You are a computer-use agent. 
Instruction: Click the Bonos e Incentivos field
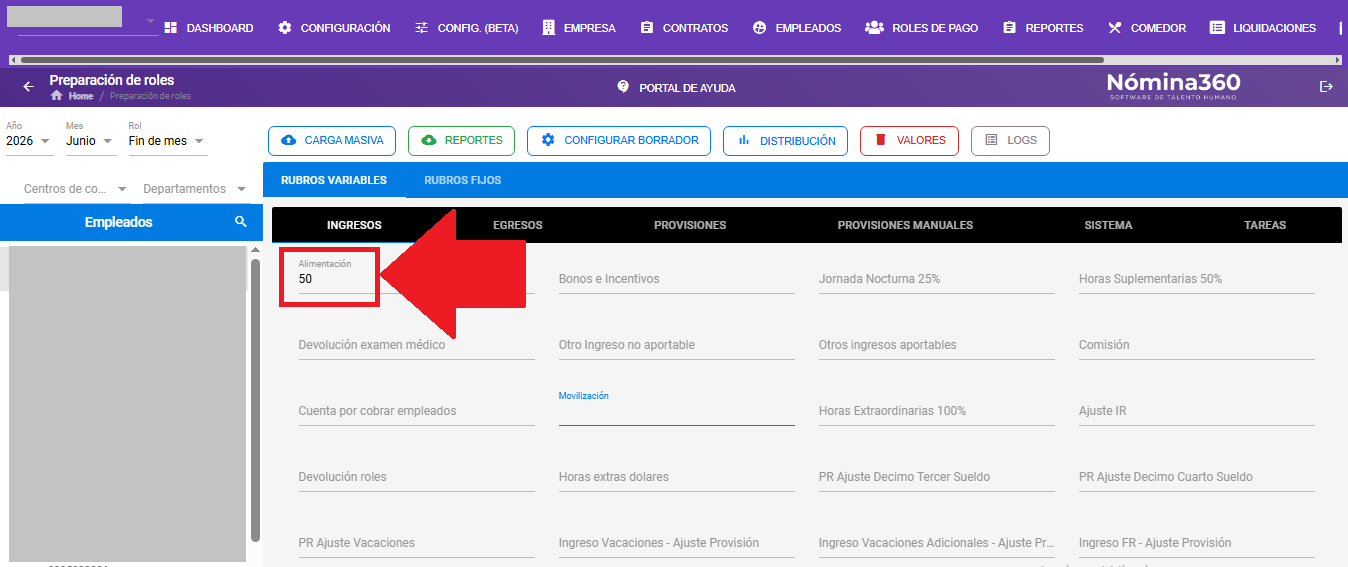(676, 279)
